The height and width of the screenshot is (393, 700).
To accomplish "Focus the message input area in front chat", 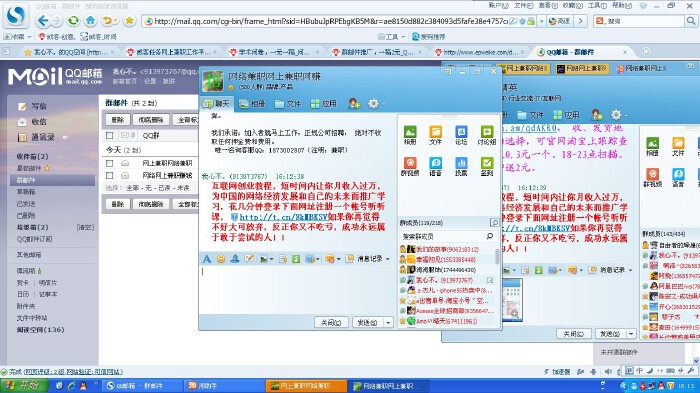I will point(296,289).
